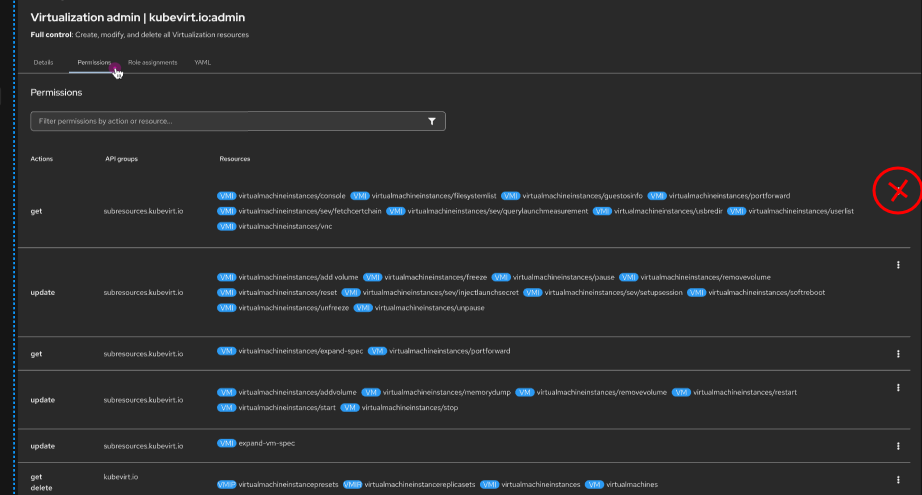Click the VMIP badge beside virtualmachineinstancepresets

(227, 484)
